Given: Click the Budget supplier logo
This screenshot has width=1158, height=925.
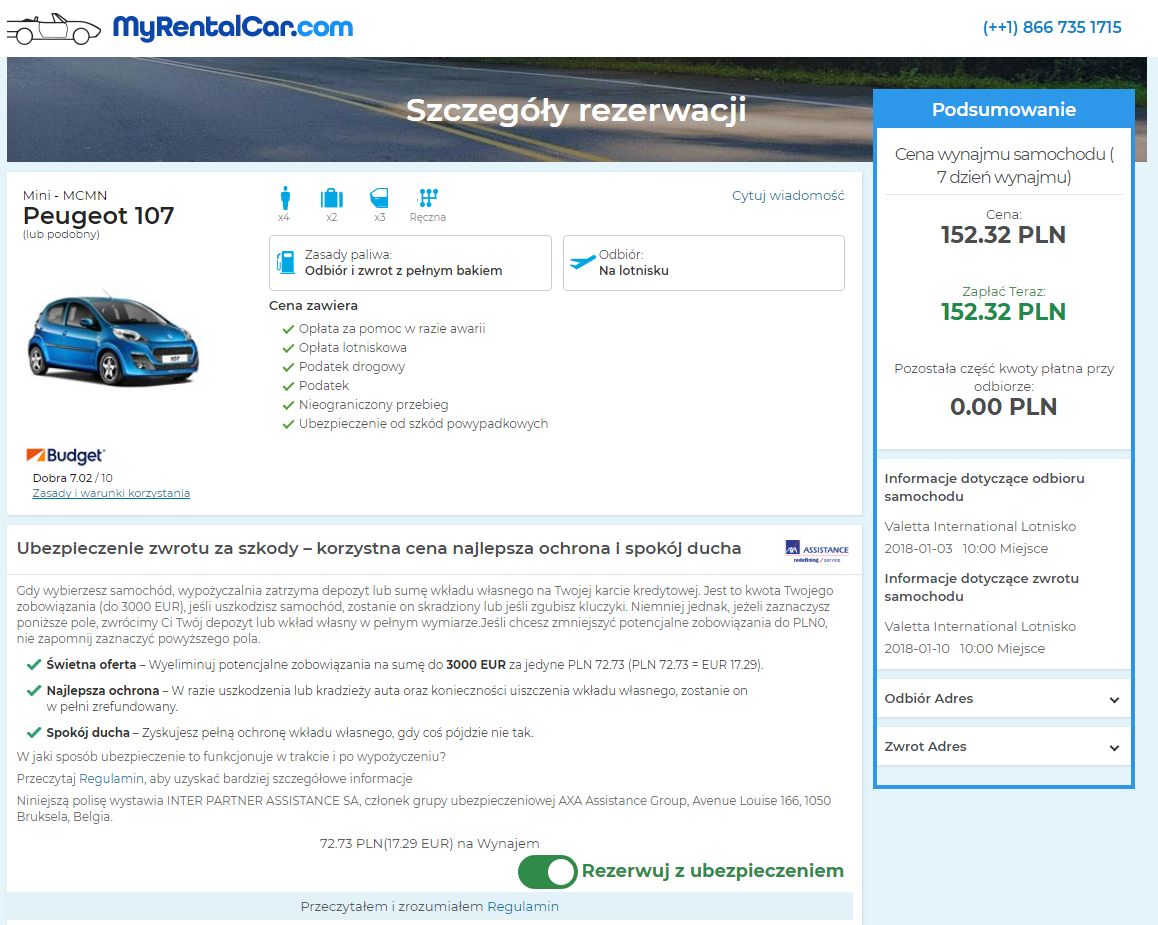Looking at the screenshot, I should (x=65, y=455).
